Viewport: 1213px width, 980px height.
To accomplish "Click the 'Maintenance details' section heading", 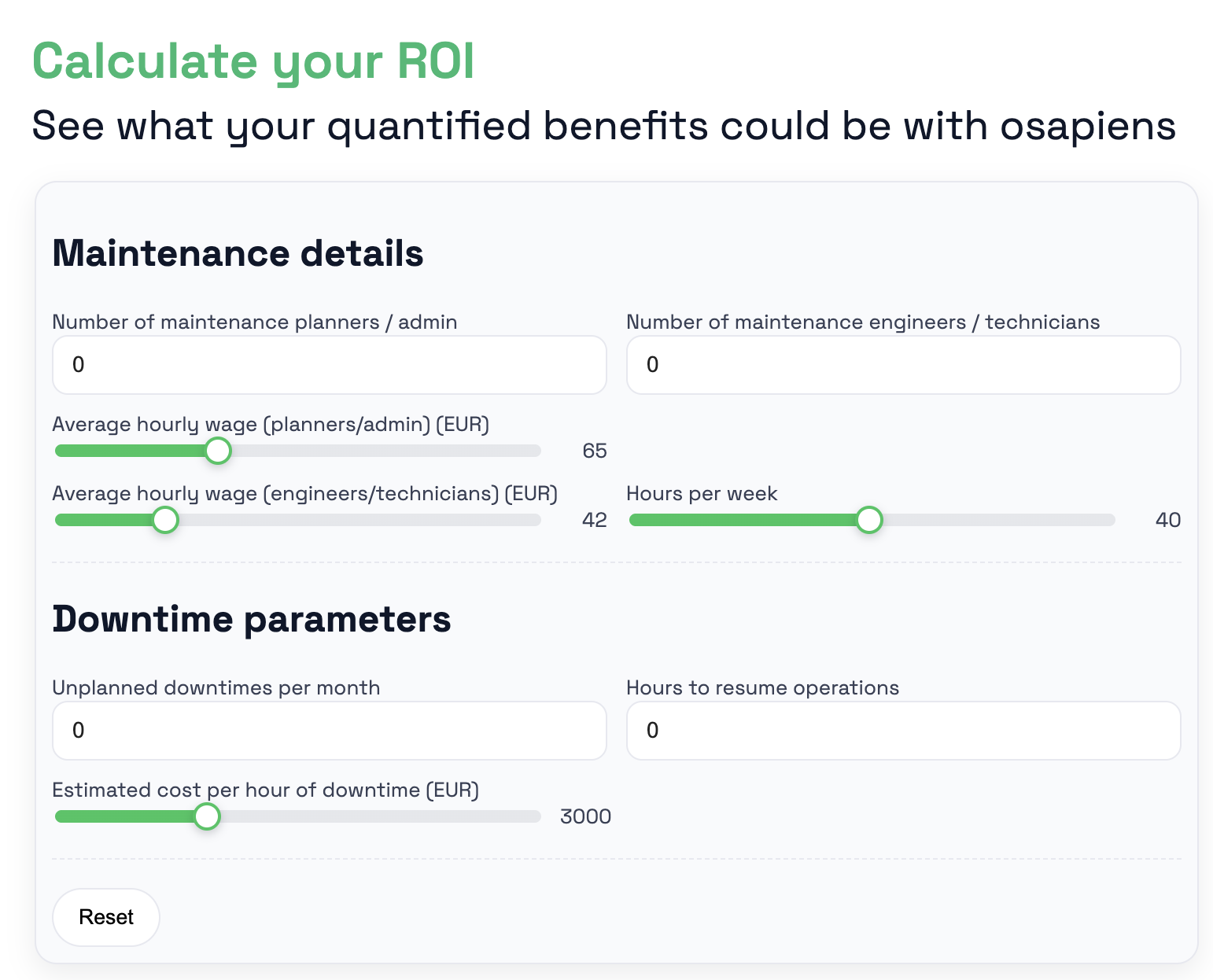I will (x=238, y=254).
